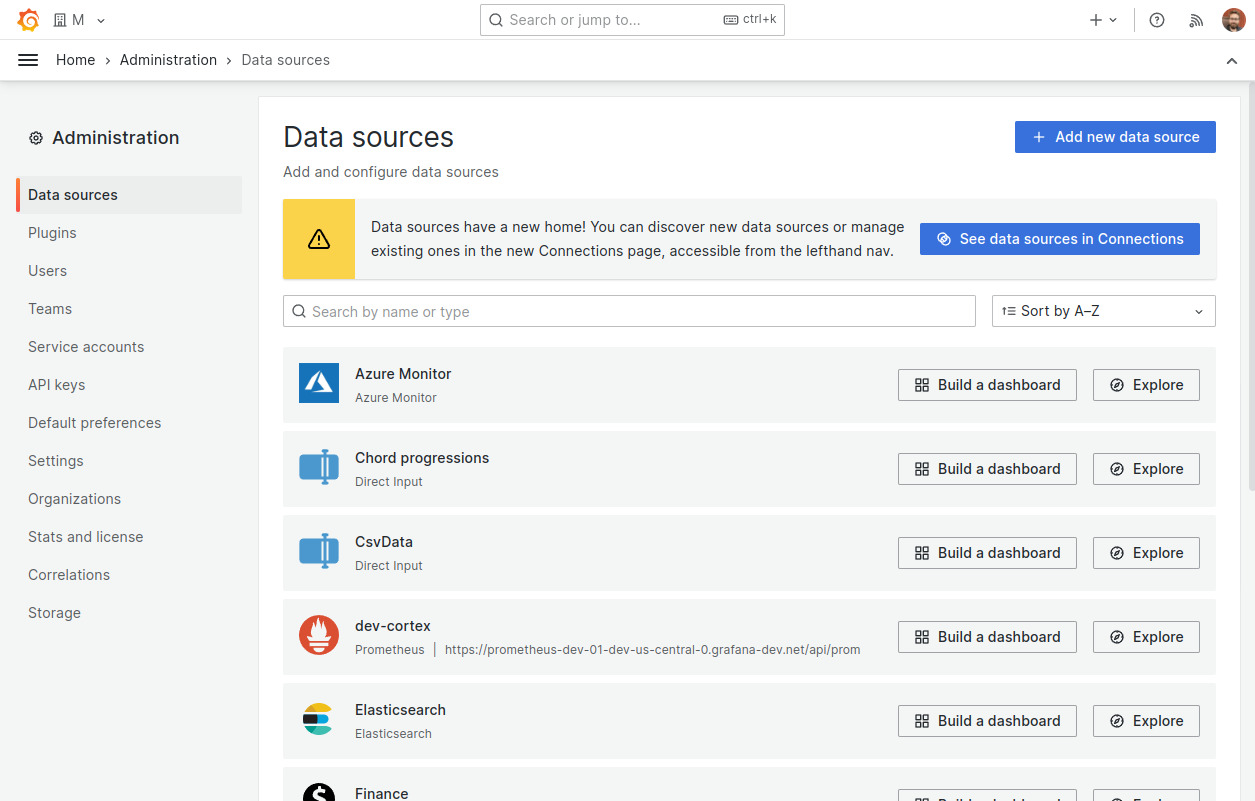The width and height of the screenshot is (1255, 801).
Task: Open Settings in Administration sidebar
Action: 56,461
